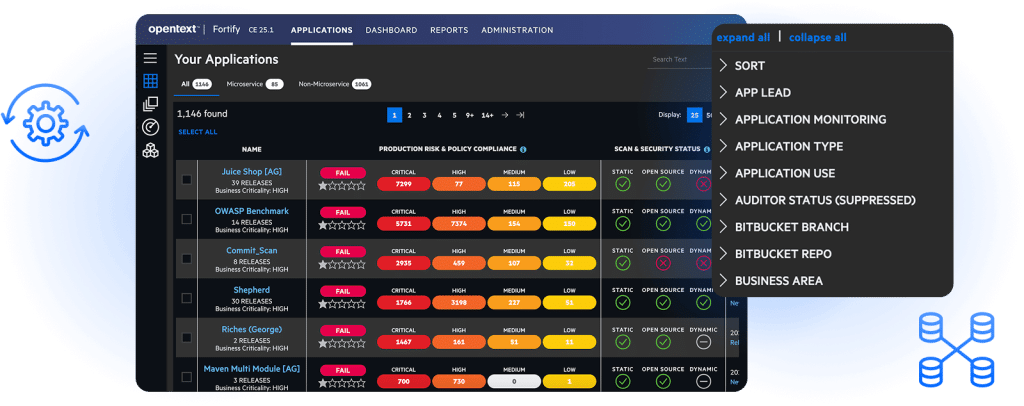Click Juice Shop dynamic scan X icon
Screen dimensions: 1024x406
pyautogui.click(x=703, y=185)
